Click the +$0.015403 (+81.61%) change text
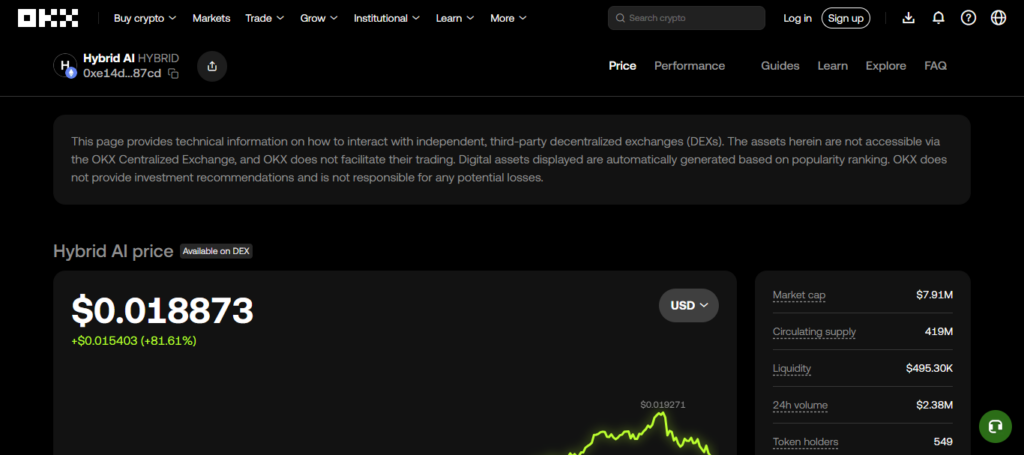Screen dimensions: 1024x455 [134, 341]
